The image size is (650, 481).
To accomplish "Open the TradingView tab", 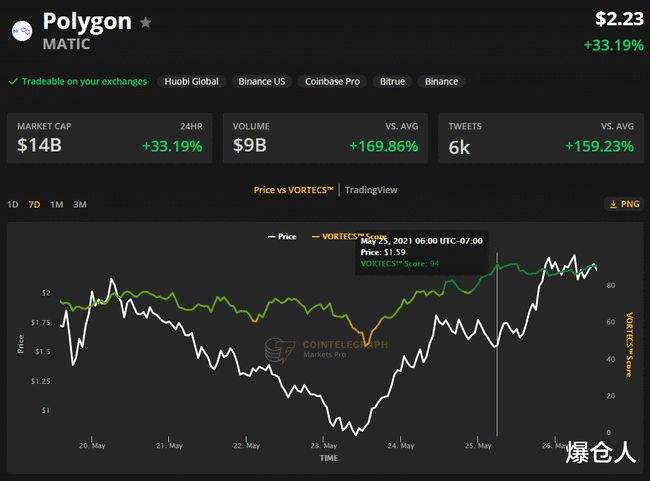I will click(371, 190).
